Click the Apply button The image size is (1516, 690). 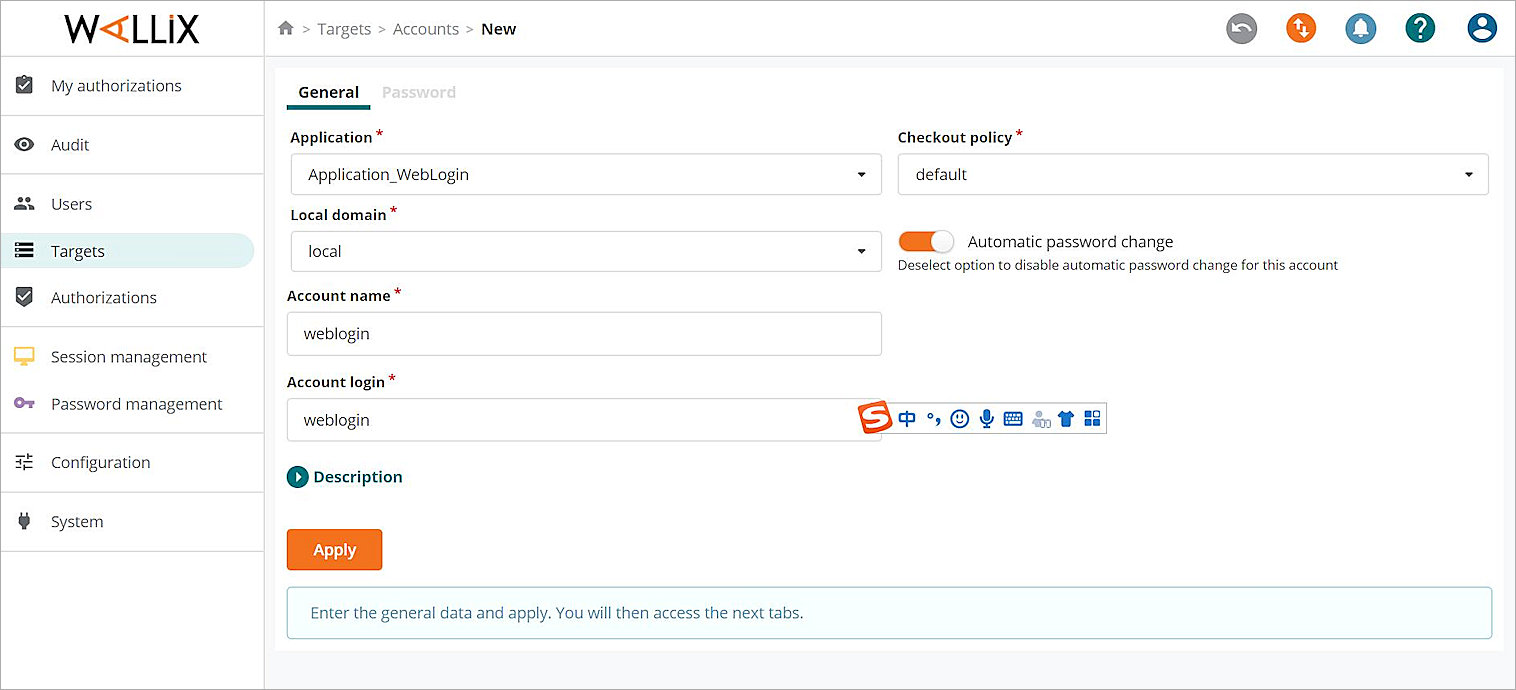[334, 549]
